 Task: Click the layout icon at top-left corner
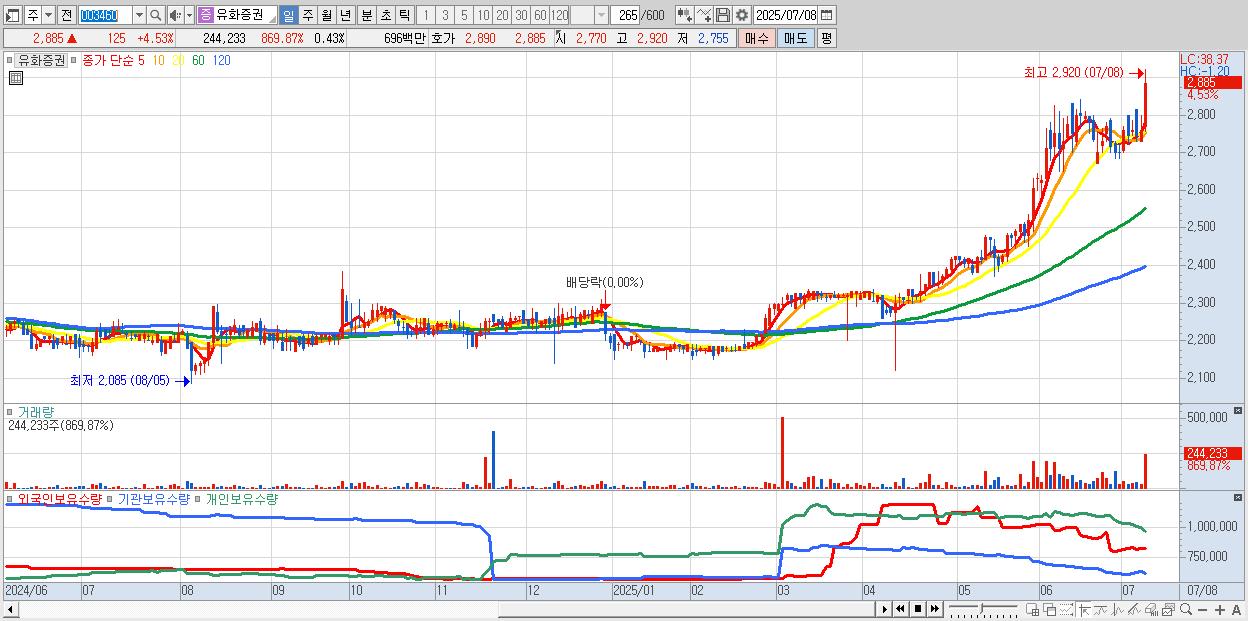tap(13, 15)
